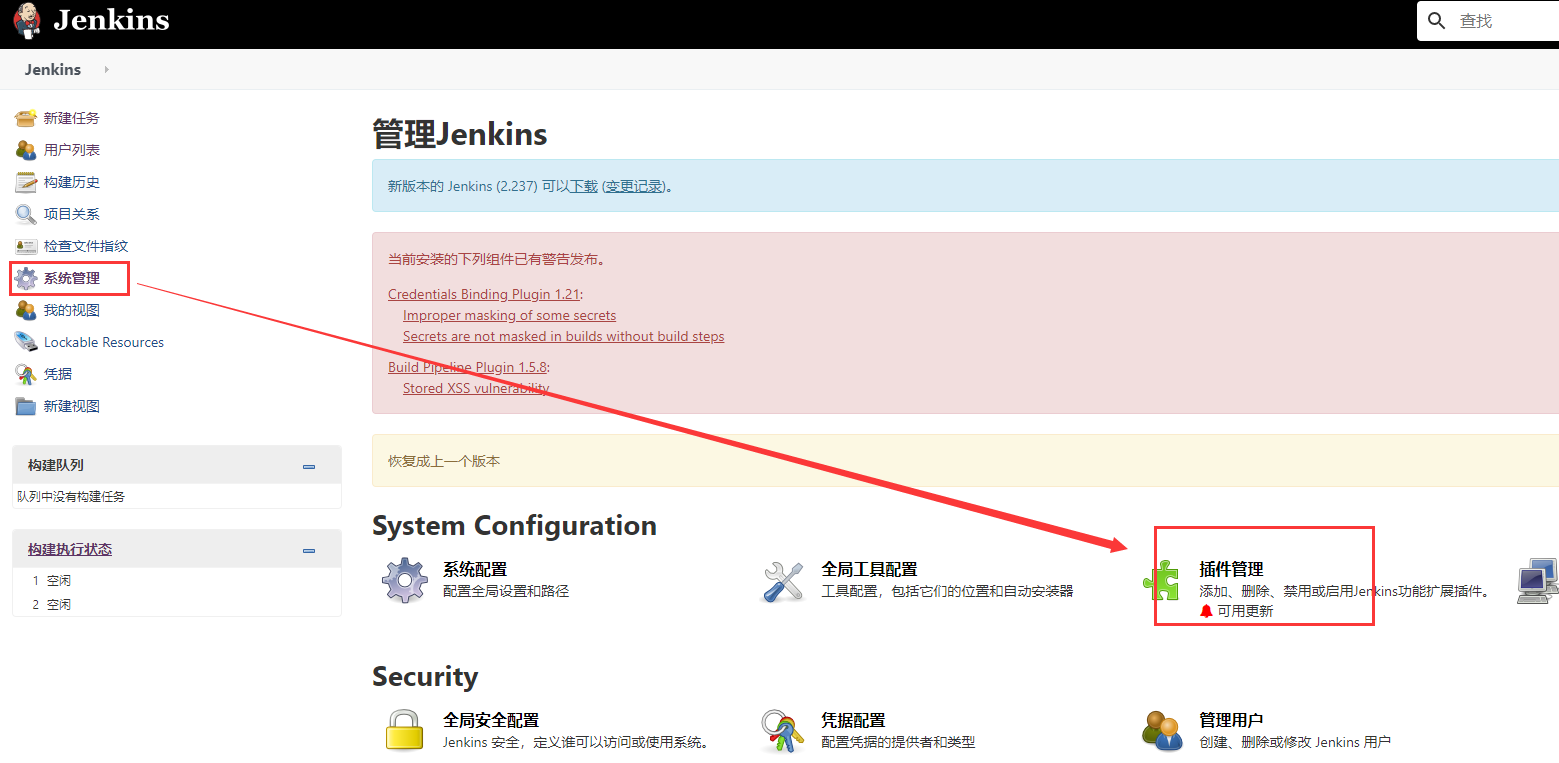Screen dimensions: 1559x763
Task: Click the 插件管理 puzzle piece icon
Action: coord(1162,580)
